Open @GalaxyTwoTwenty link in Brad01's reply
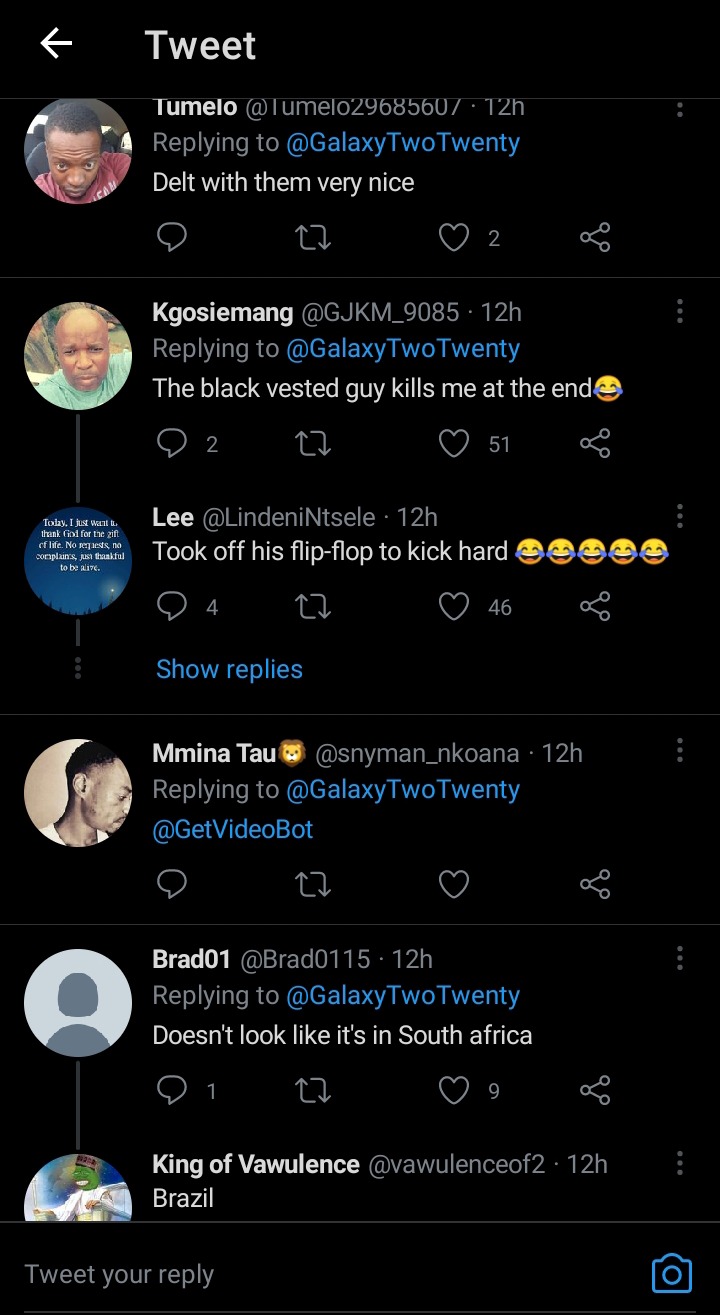720x1315 pixels. click(x=403, y=996)
